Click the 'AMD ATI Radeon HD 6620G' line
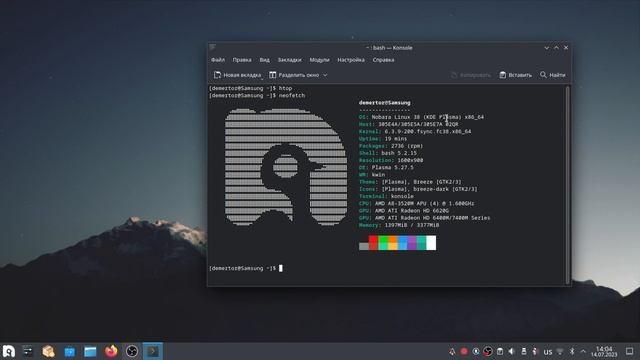 (404, 211)
